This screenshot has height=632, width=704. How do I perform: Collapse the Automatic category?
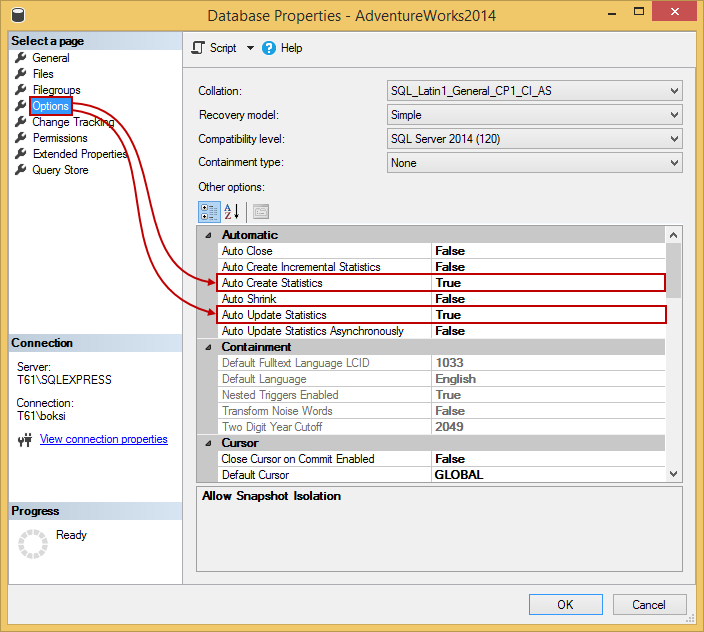coord(208,235)
